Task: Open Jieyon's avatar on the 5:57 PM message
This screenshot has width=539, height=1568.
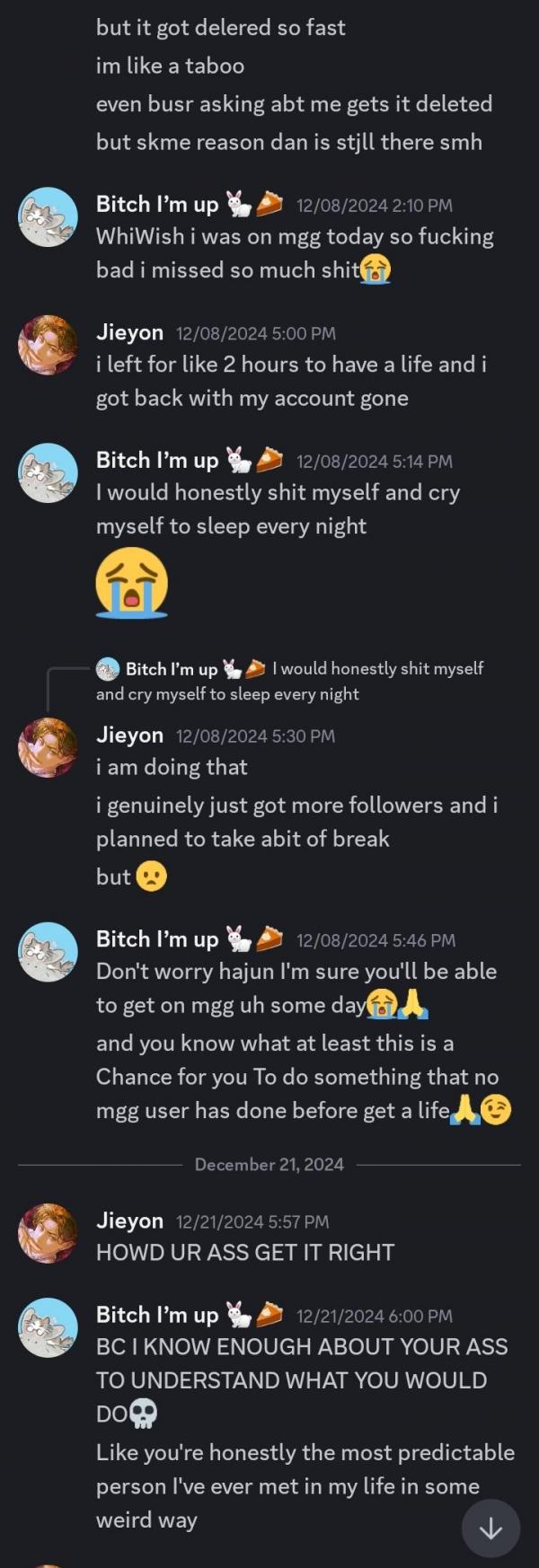Action: click(49, 1234)
